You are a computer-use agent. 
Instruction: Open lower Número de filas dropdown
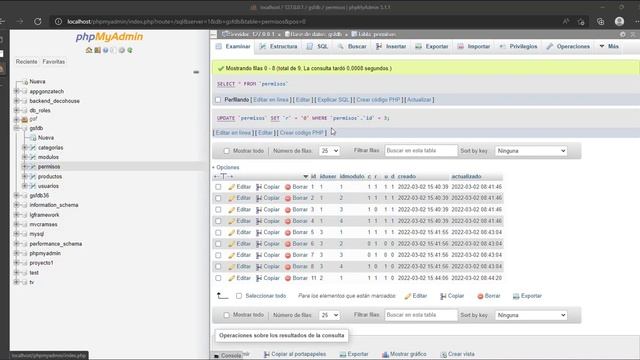tap(329, 315)
